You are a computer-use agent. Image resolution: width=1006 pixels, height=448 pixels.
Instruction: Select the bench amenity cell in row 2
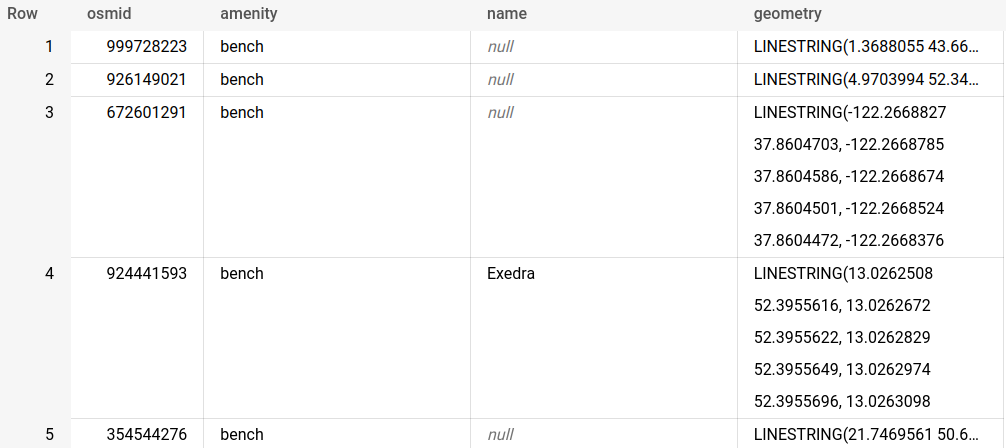pyautogui.click(x=242, y=80)
